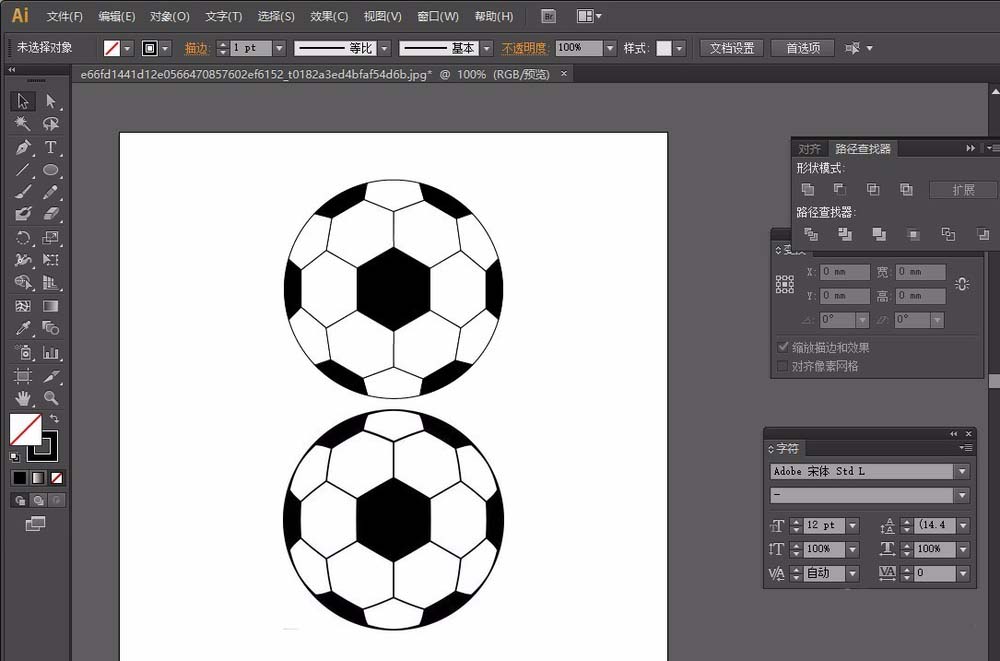Activate the Eyedropper tool

coord(23,328)
